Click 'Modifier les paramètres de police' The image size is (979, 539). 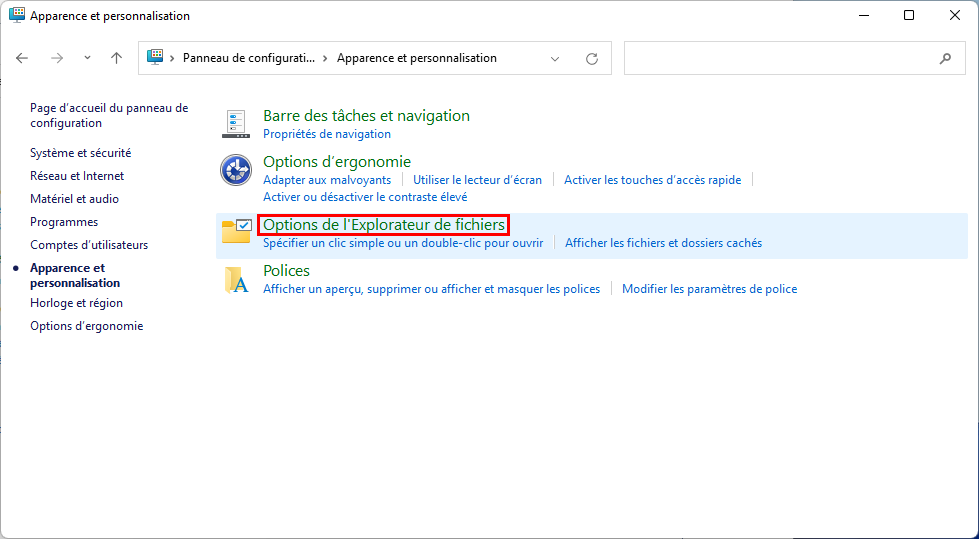click(710, 290)
